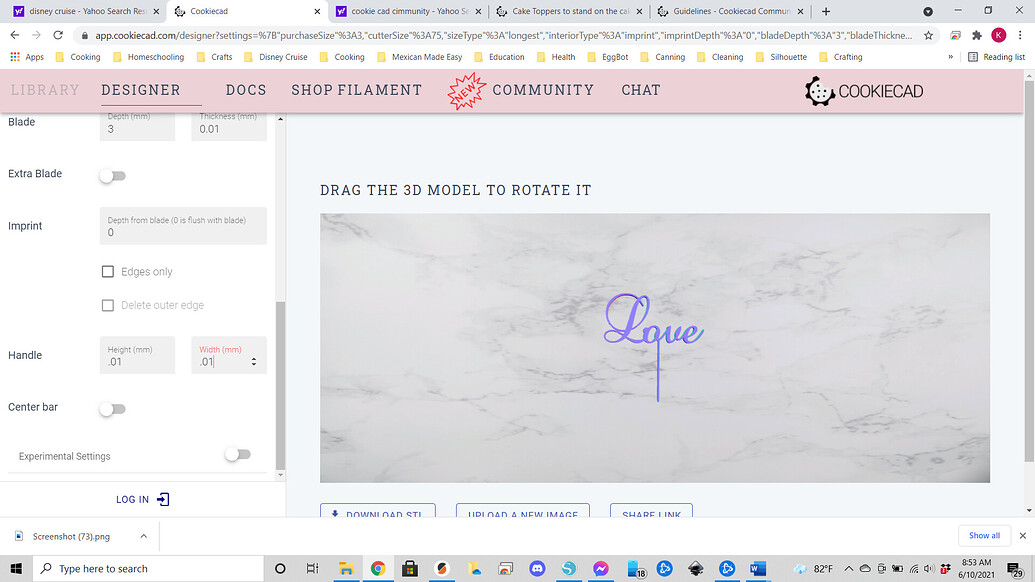Click the Handle Width stepper arrows
The height and width of the screenshot is (582, 1035).
point(253,362)
